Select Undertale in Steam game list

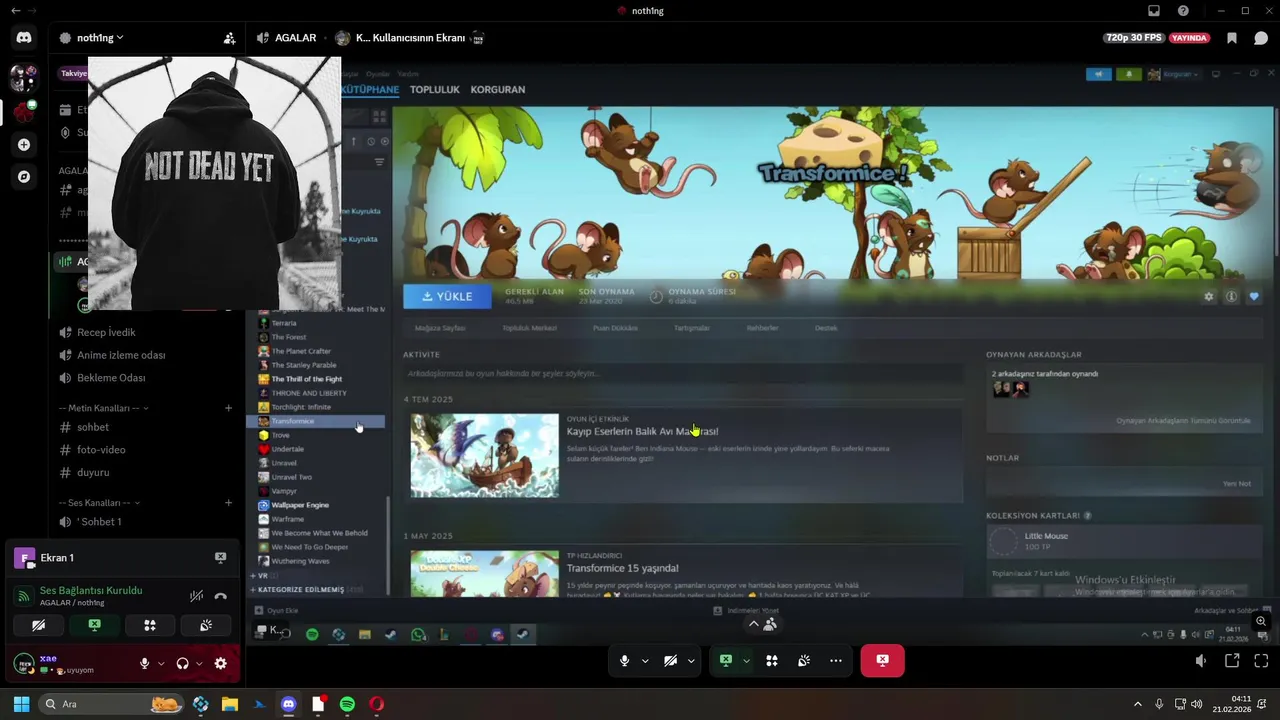coord(287,449)
